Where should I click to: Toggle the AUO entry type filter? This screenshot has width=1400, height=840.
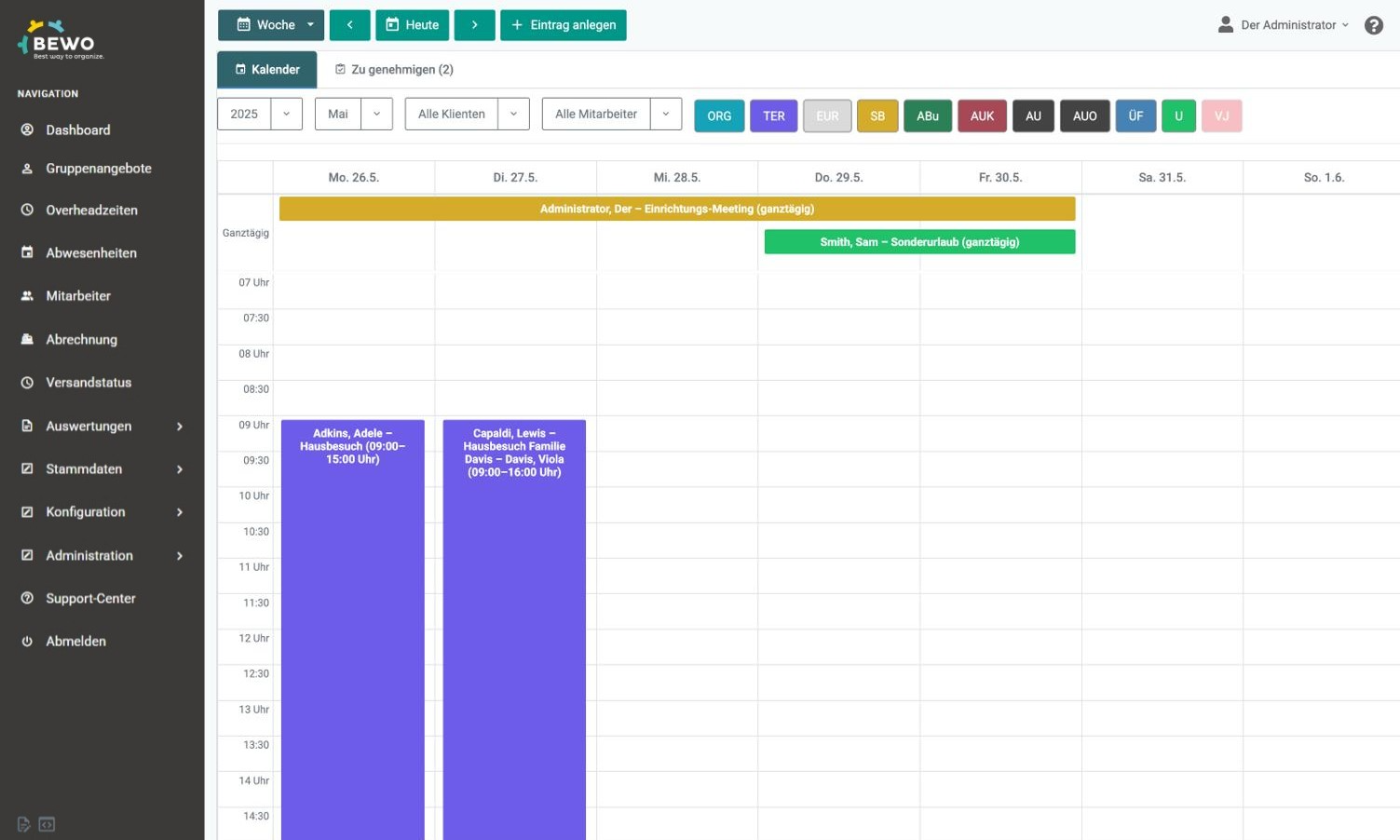click(1085, 115)
